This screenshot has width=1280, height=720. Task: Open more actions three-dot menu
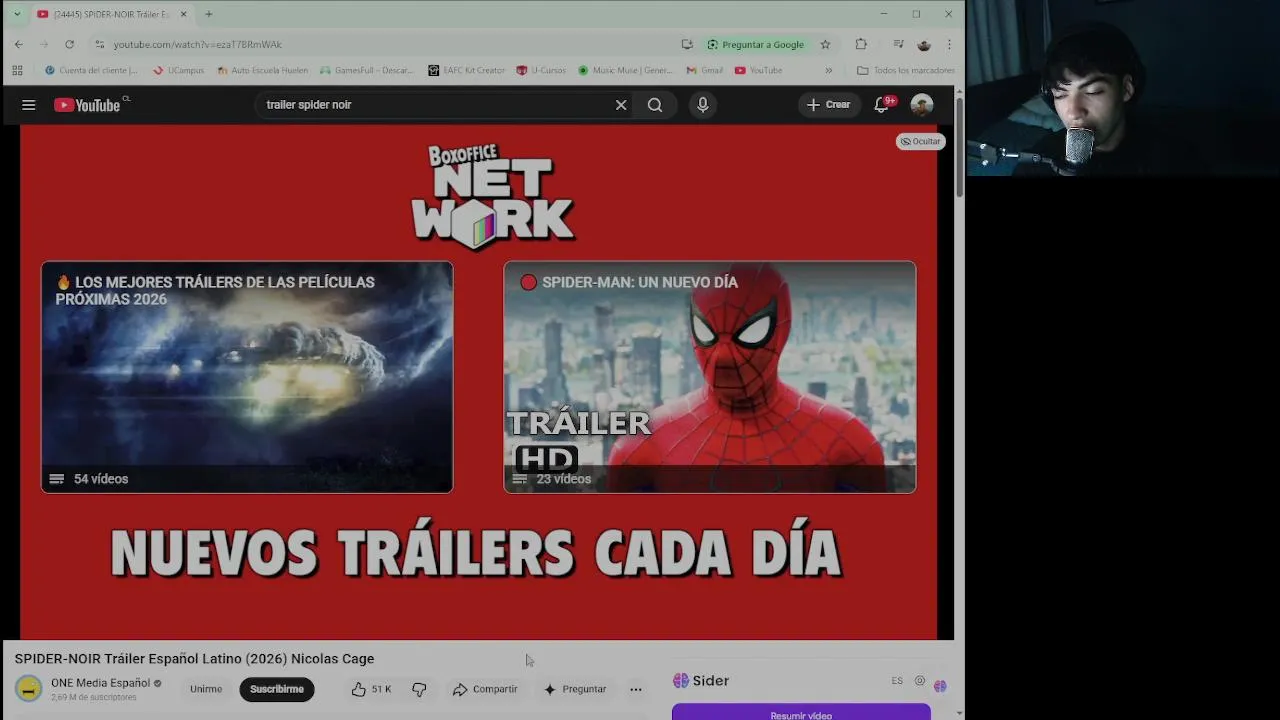tap(636, 689)
